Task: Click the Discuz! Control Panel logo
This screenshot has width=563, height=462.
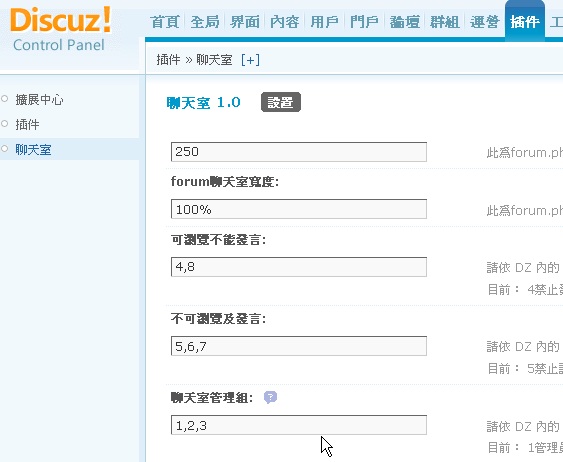Action: 61,30
